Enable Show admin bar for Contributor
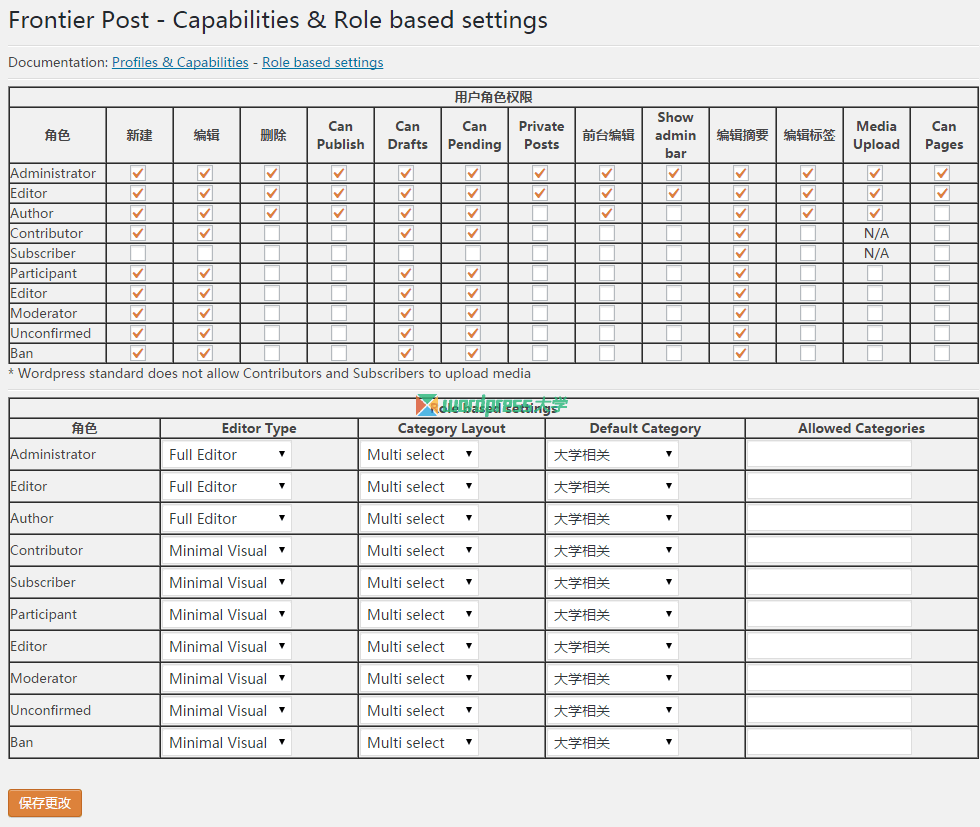The height and width of the screenshot is (827, 980). click(674, 233)
